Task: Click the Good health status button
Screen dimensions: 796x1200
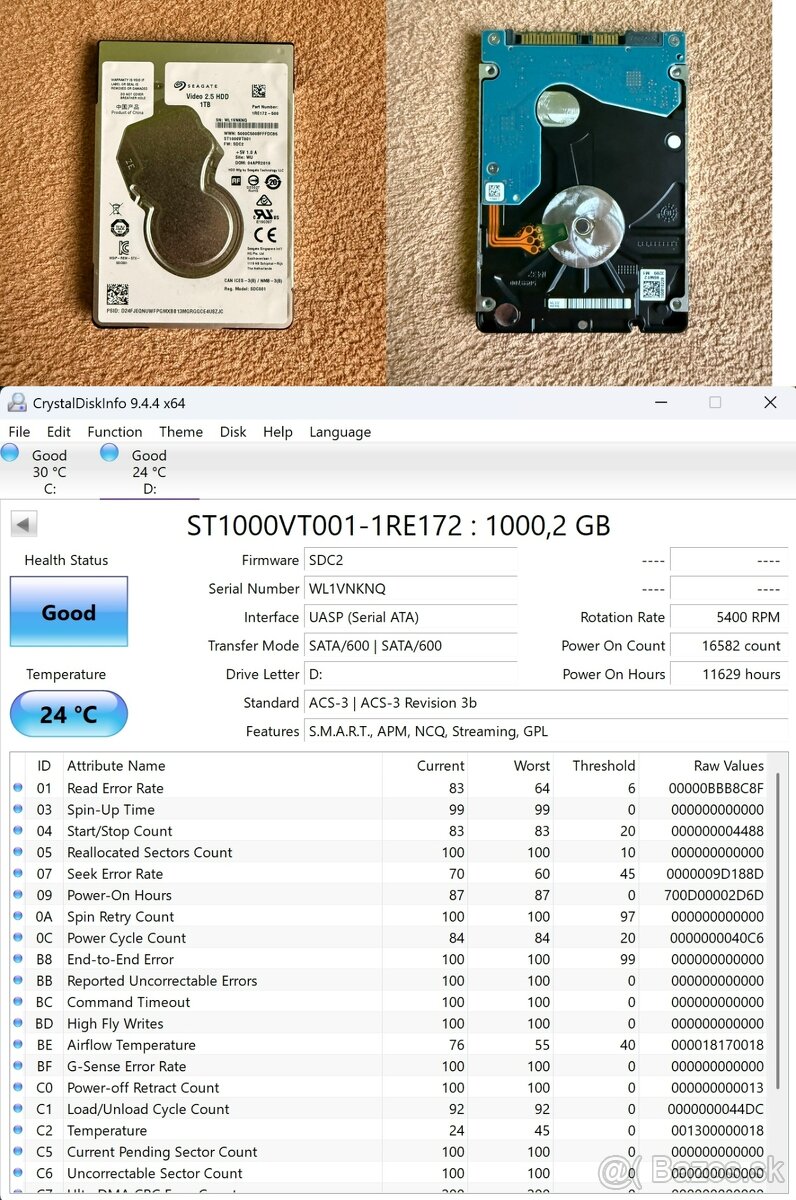Action: click(69, 612)
